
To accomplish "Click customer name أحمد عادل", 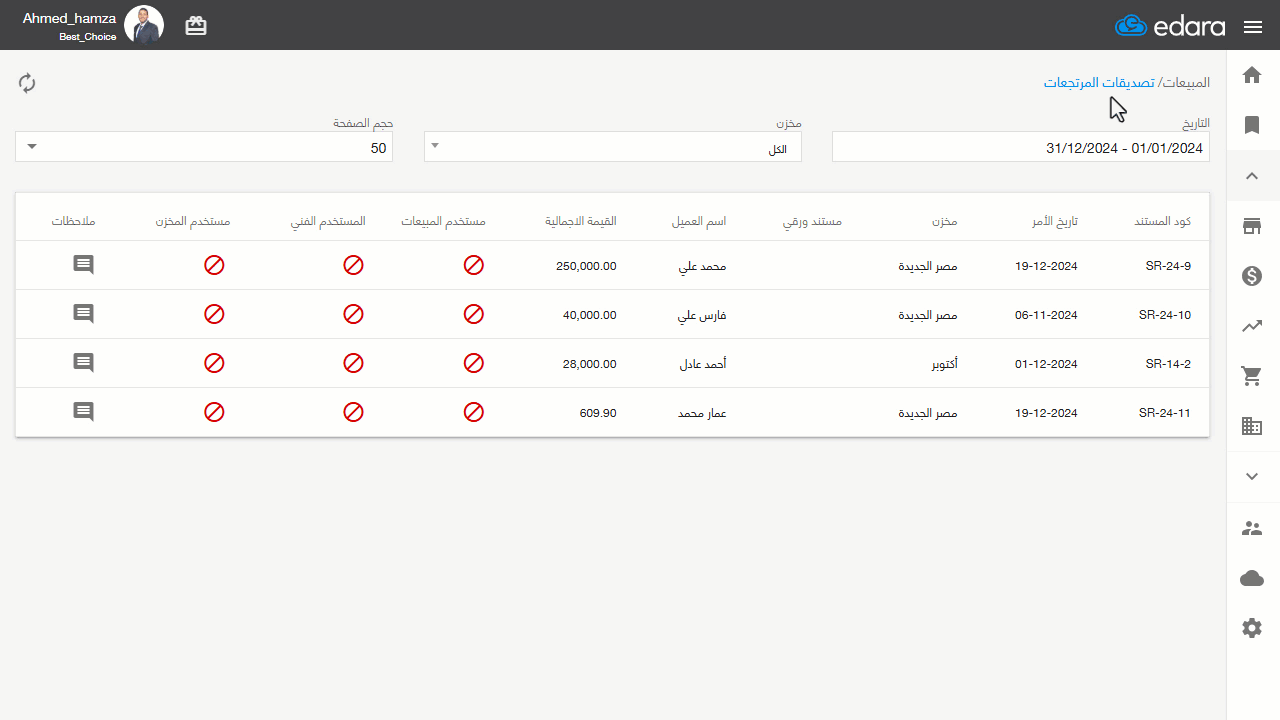I will (x=703, y=364).
